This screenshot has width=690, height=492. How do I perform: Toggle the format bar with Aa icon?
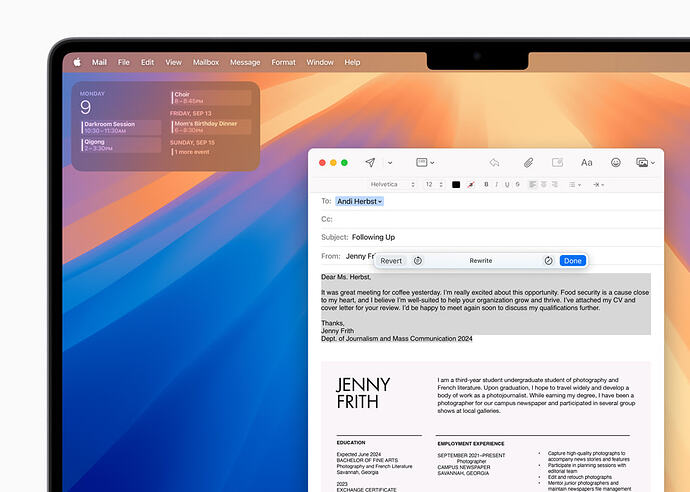(x=587, y=163)
